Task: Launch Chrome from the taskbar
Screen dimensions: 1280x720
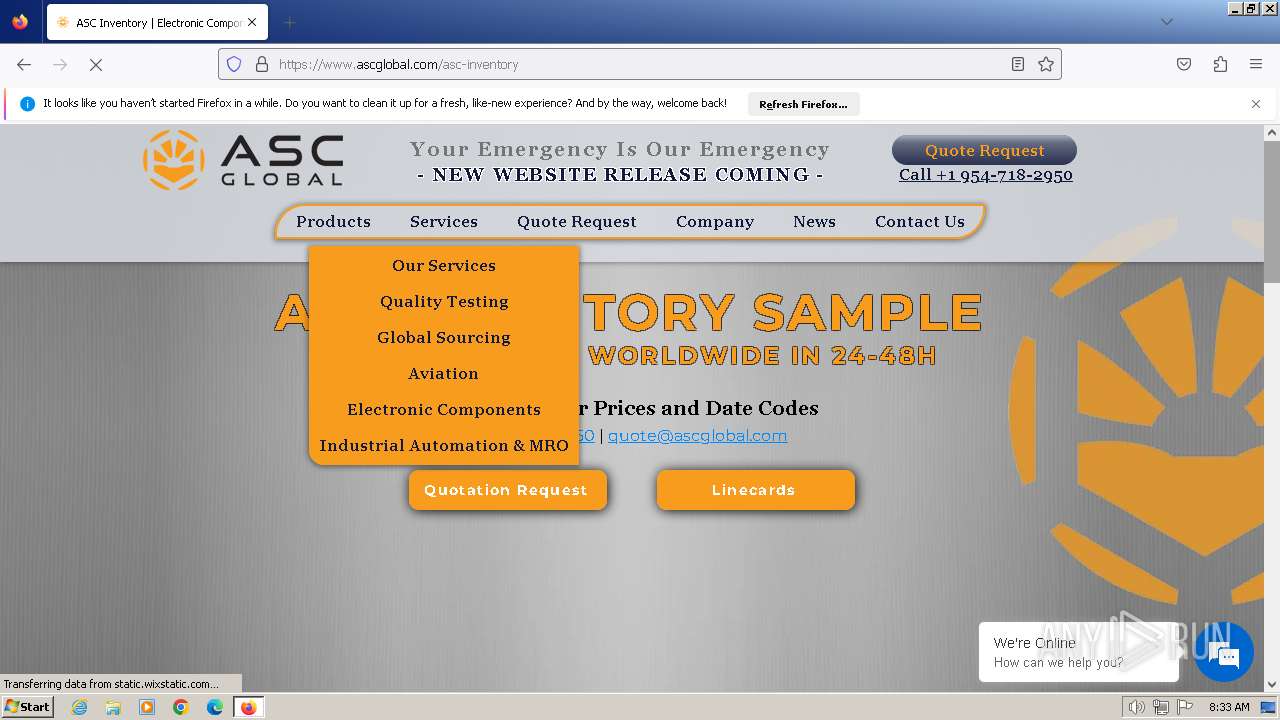Action: pos(181,707)
